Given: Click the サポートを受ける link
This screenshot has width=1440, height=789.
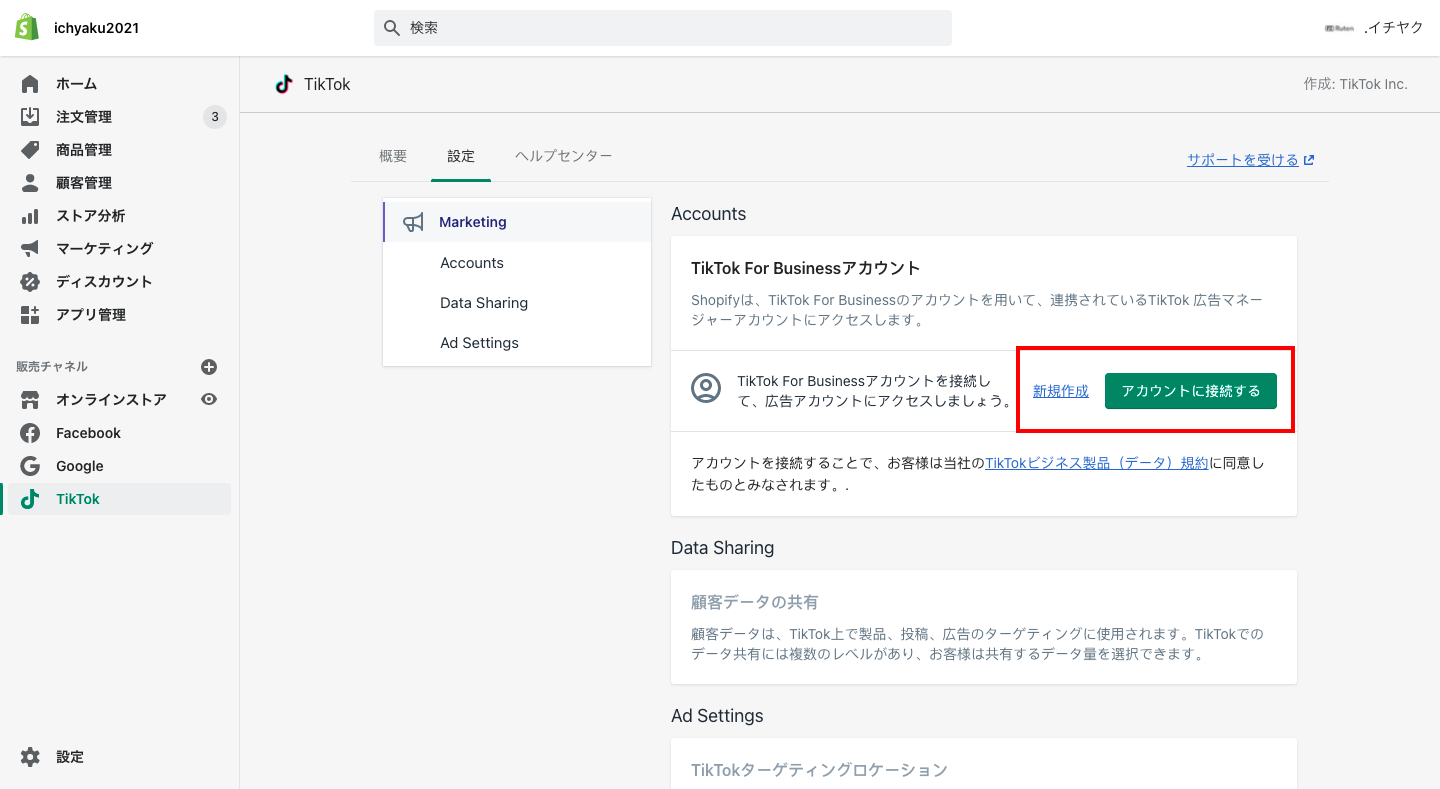Looking at the screenshot, I should click(x=1243, y=160).
